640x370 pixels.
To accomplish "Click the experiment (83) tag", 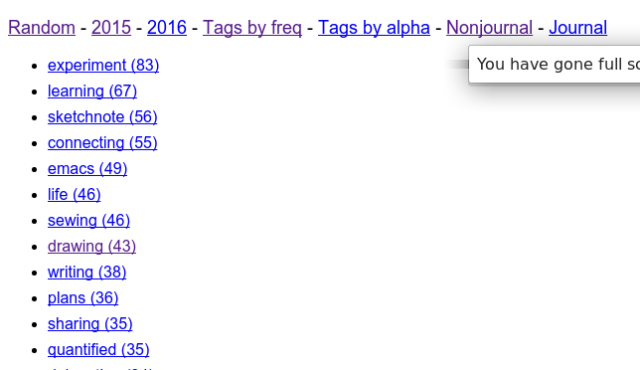I will (x=103, y=65).
